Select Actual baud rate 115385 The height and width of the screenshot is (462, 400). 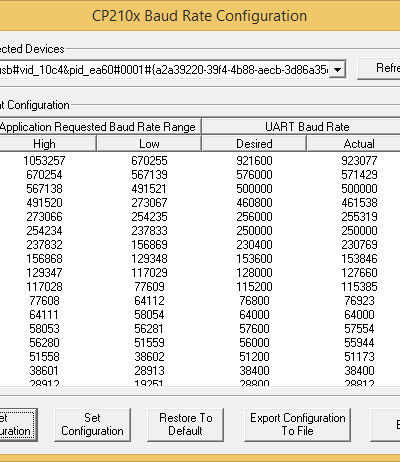point(359,287)
